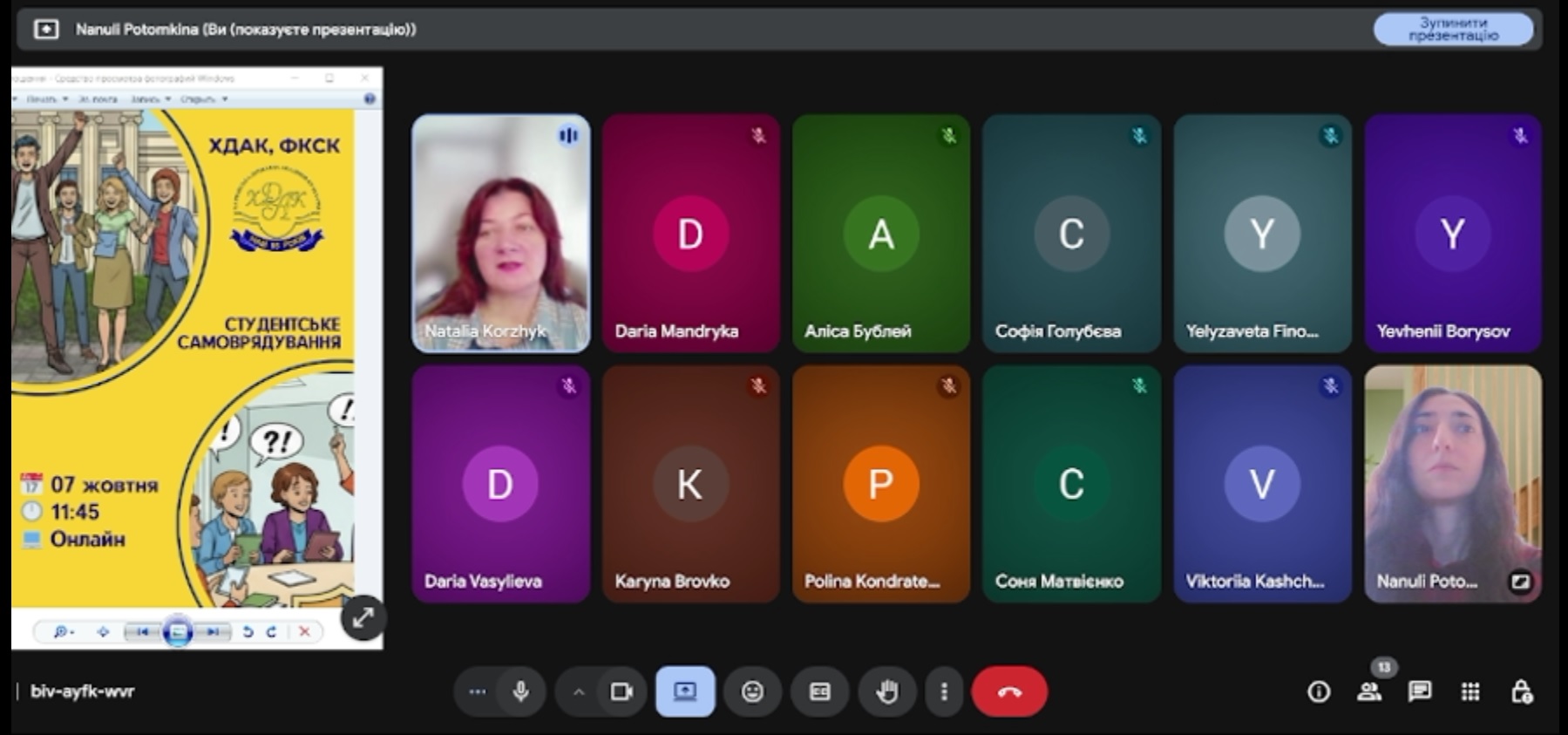Expand video settings chevron next to camera

(579, 691)
